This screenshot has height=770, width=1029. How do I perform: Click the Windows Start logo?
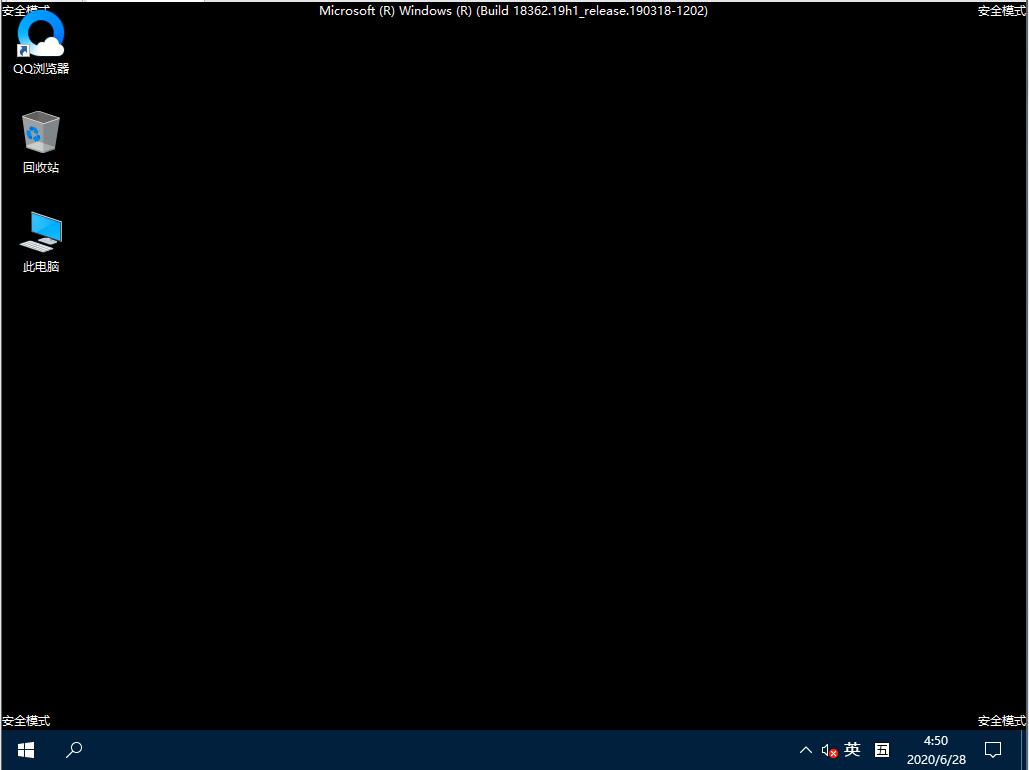(24, 749)
